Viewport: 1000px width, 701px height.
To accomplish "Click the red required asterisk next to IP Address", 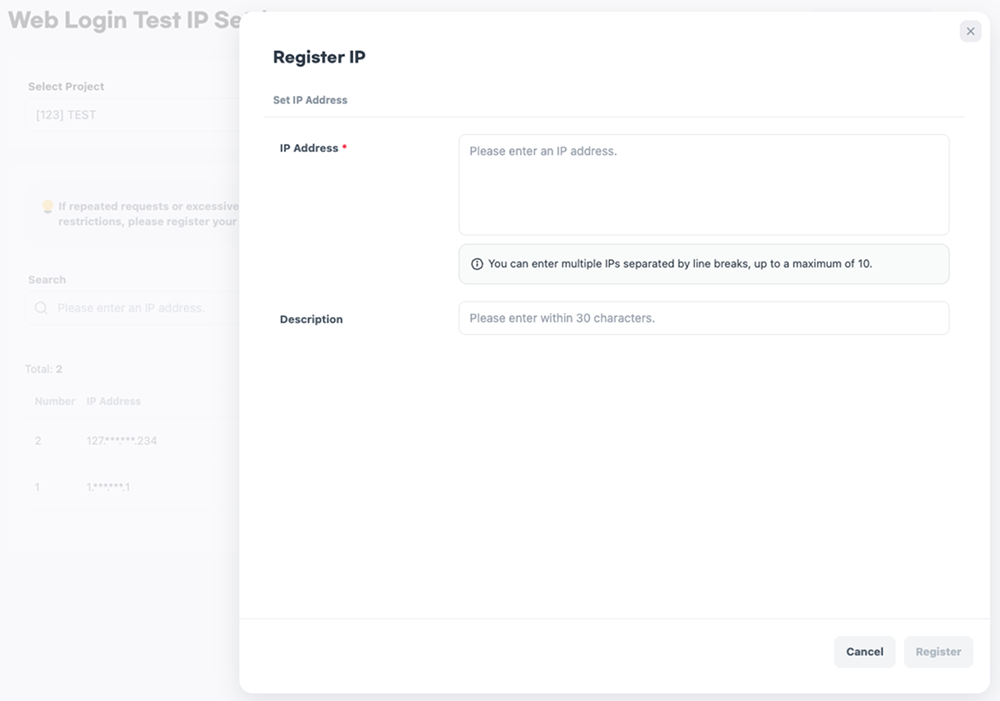I will click(x=345, y=148).
